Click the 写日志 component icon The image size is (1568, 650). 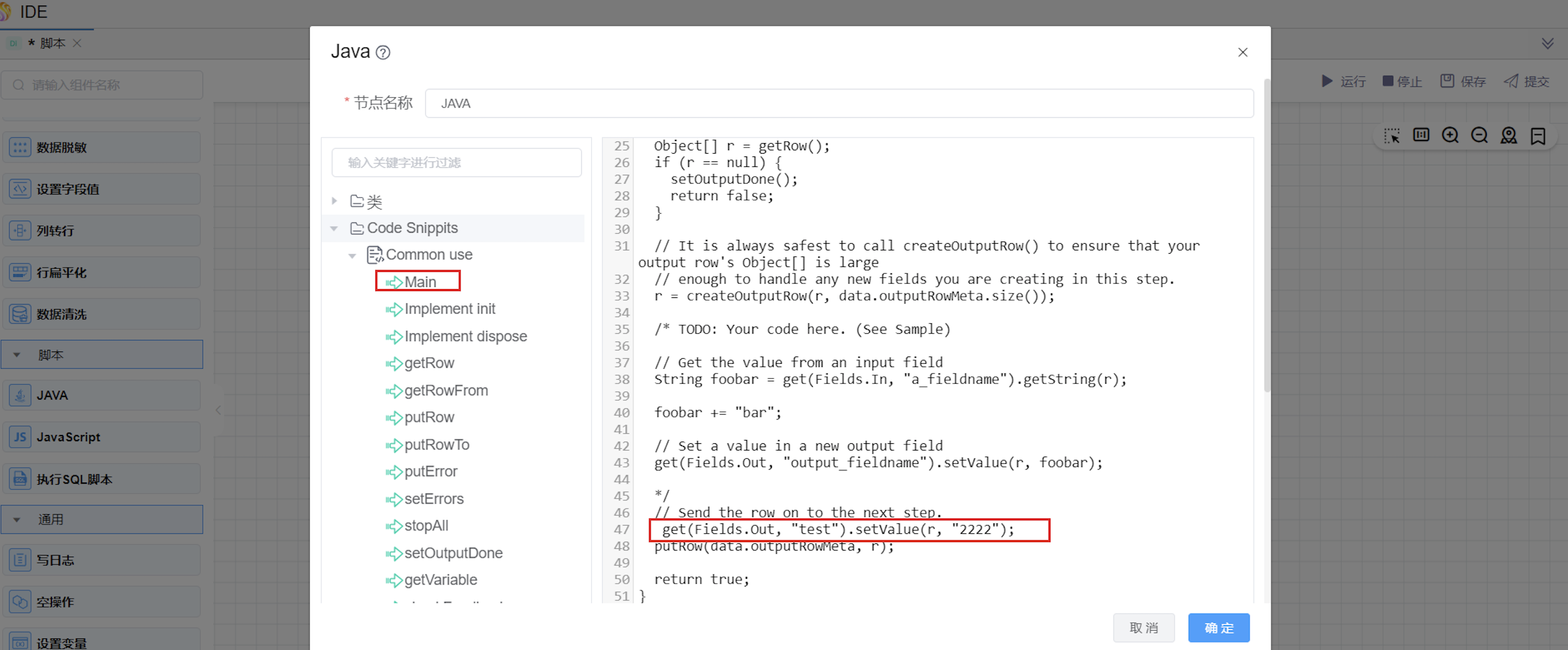click(x=19, y=560)
